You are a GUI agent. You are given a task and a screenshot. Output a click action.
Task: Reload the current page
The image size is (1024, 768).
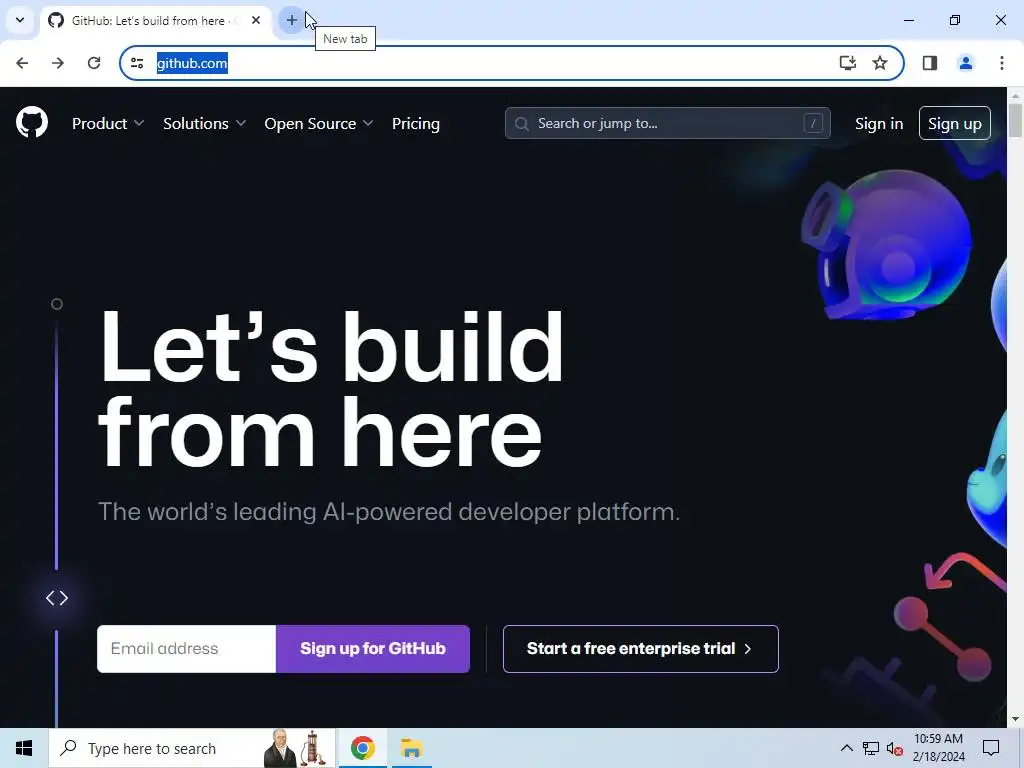(x=94, y=63)
